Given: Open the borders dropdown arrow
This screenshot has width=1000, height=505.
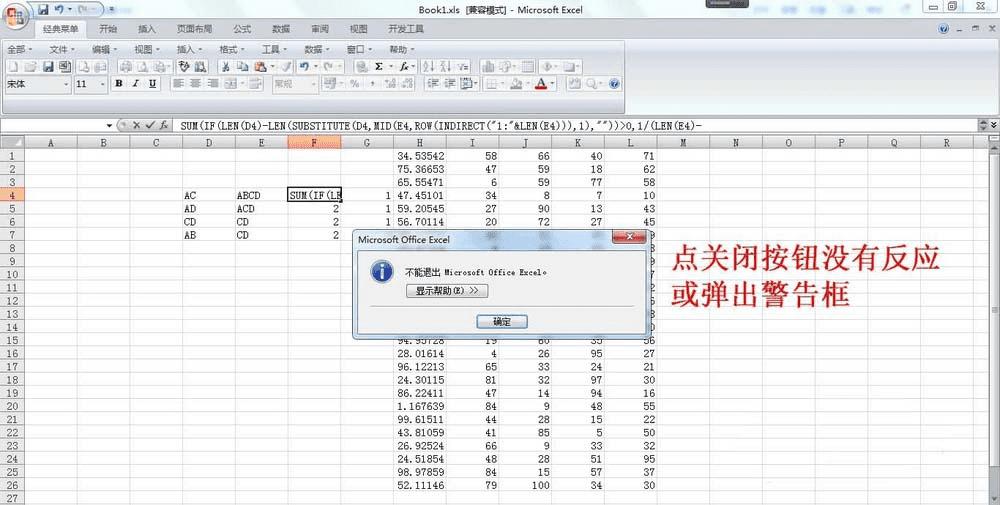Looking at the screenshot, I should pyautogui.click(x=501, y=84).
